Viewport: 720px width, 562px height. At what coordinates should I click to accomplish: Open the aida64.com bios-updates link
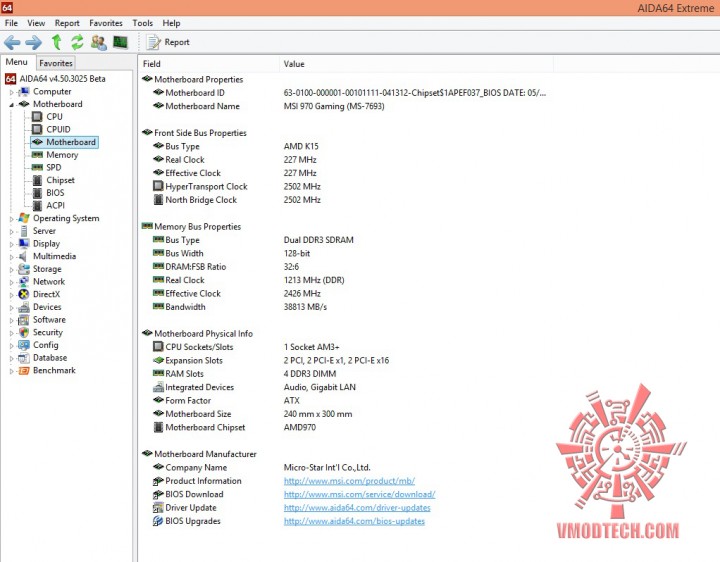pyautogui.click(x=354, y=521)
